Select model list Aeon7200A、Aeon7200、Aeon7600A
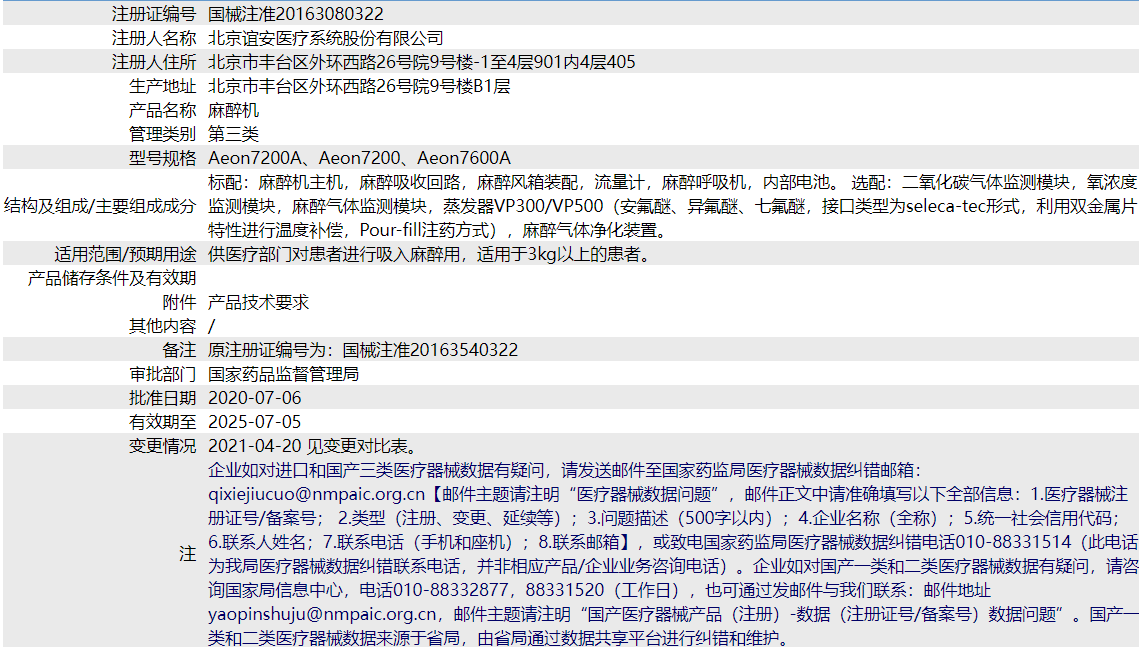Image resolution: width=1139 pixels, height=647 pixels. [359, 158]
